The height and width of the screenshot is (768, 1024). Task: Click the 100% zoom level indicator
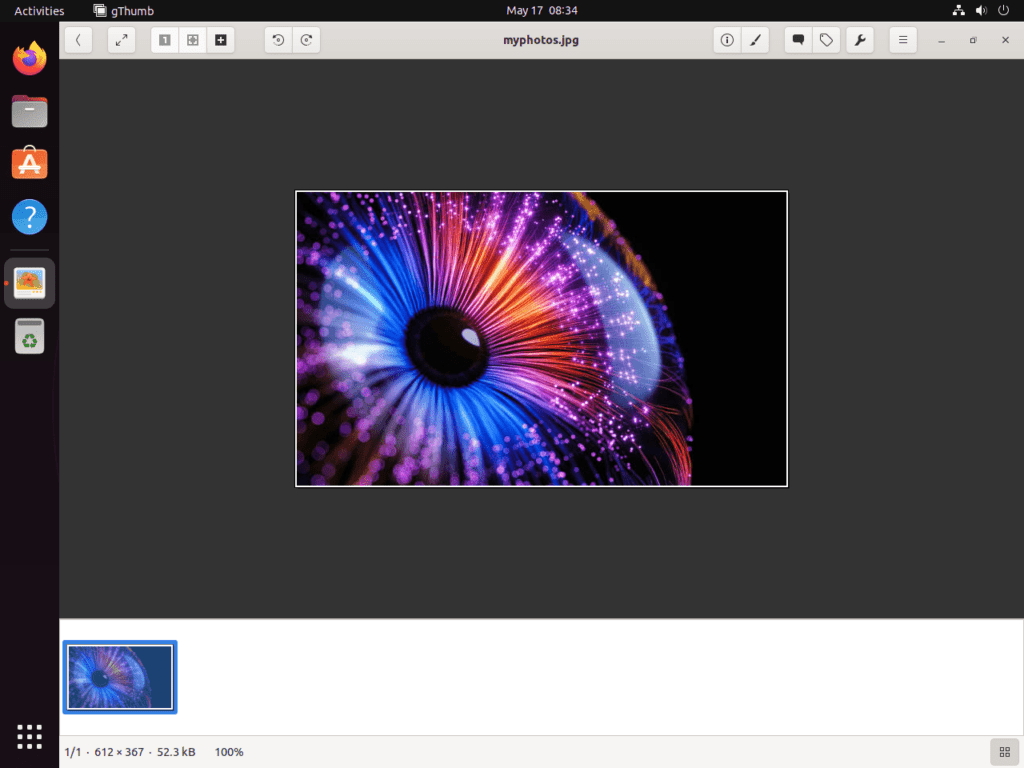tap(229, 751)
